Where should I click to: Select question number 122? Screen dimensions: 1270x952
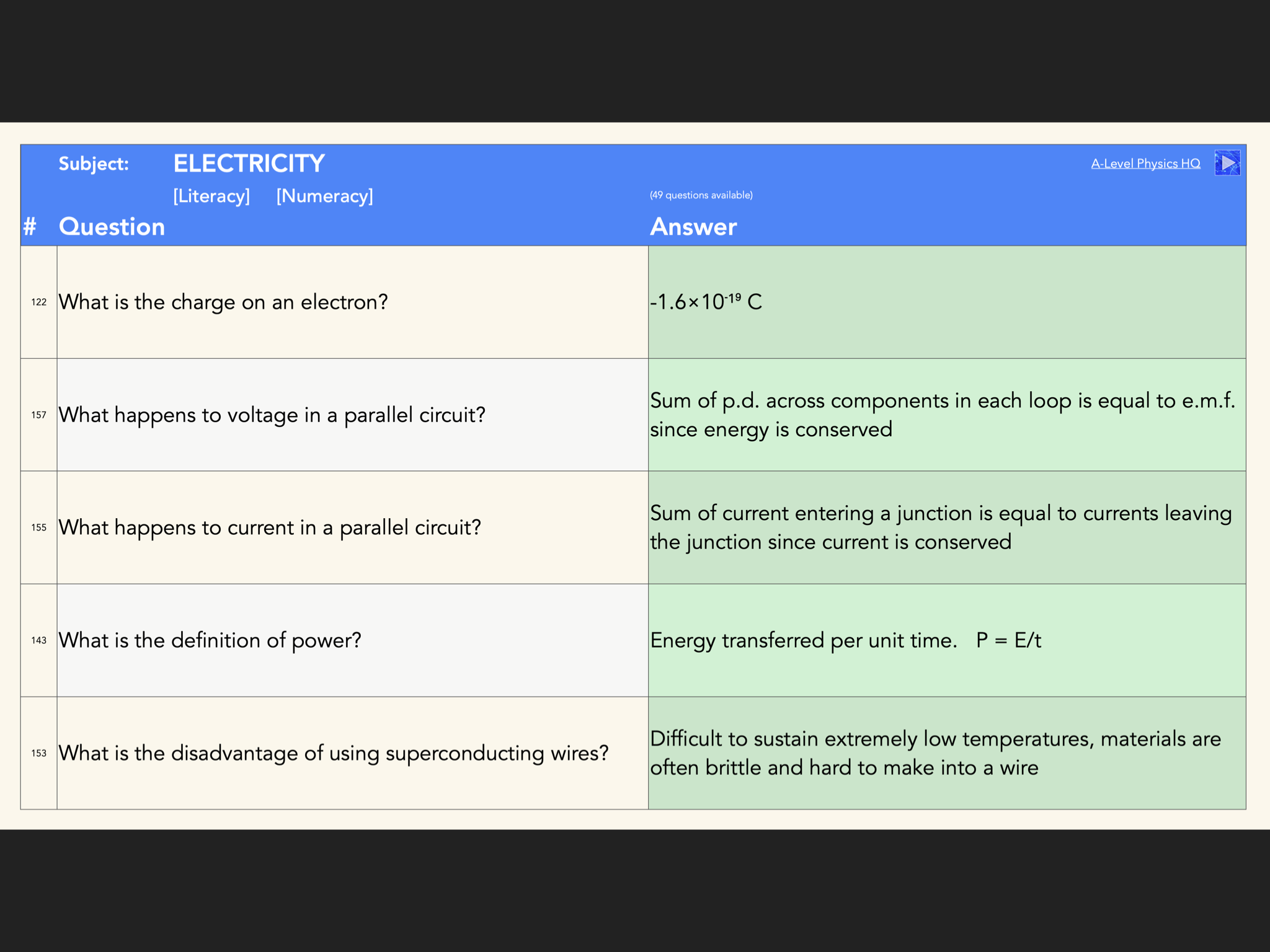(x=38, y=302)
